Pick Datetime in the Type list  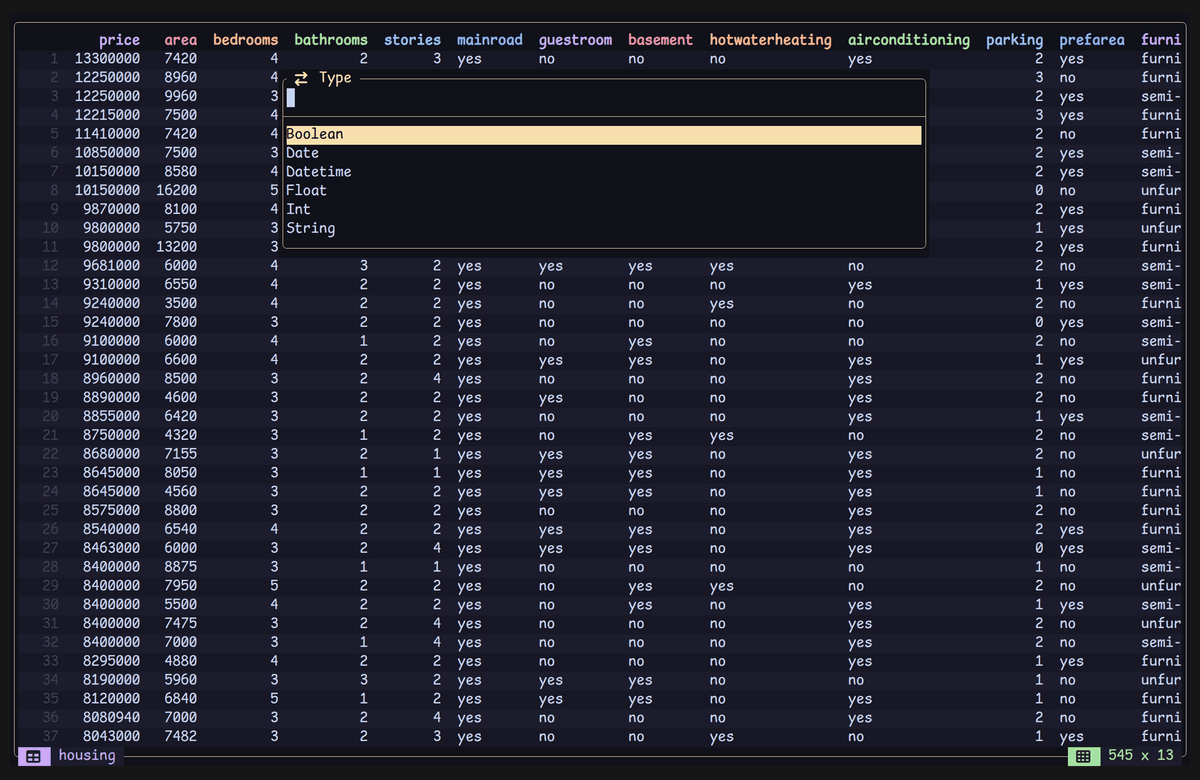(603, 172)
